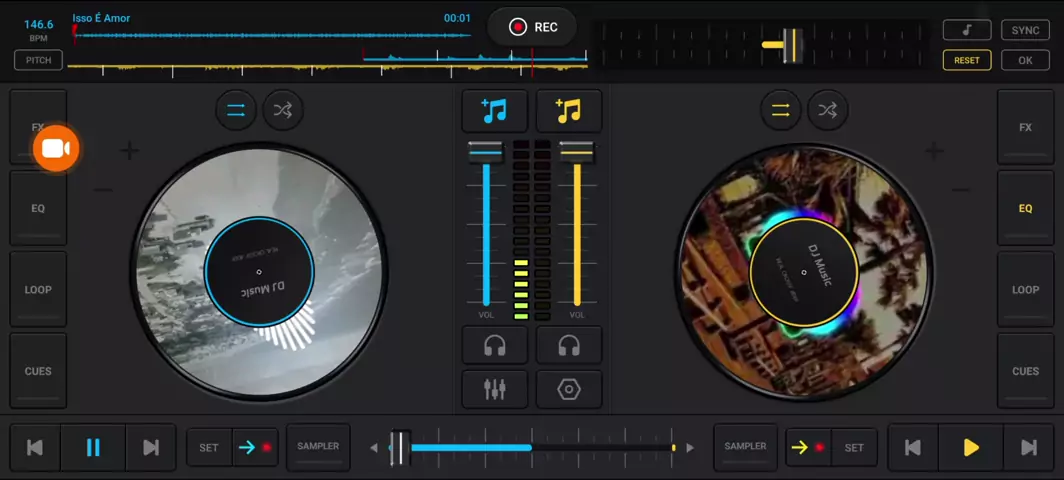Toggle shuffle on the left deck

tap(283, 110)
